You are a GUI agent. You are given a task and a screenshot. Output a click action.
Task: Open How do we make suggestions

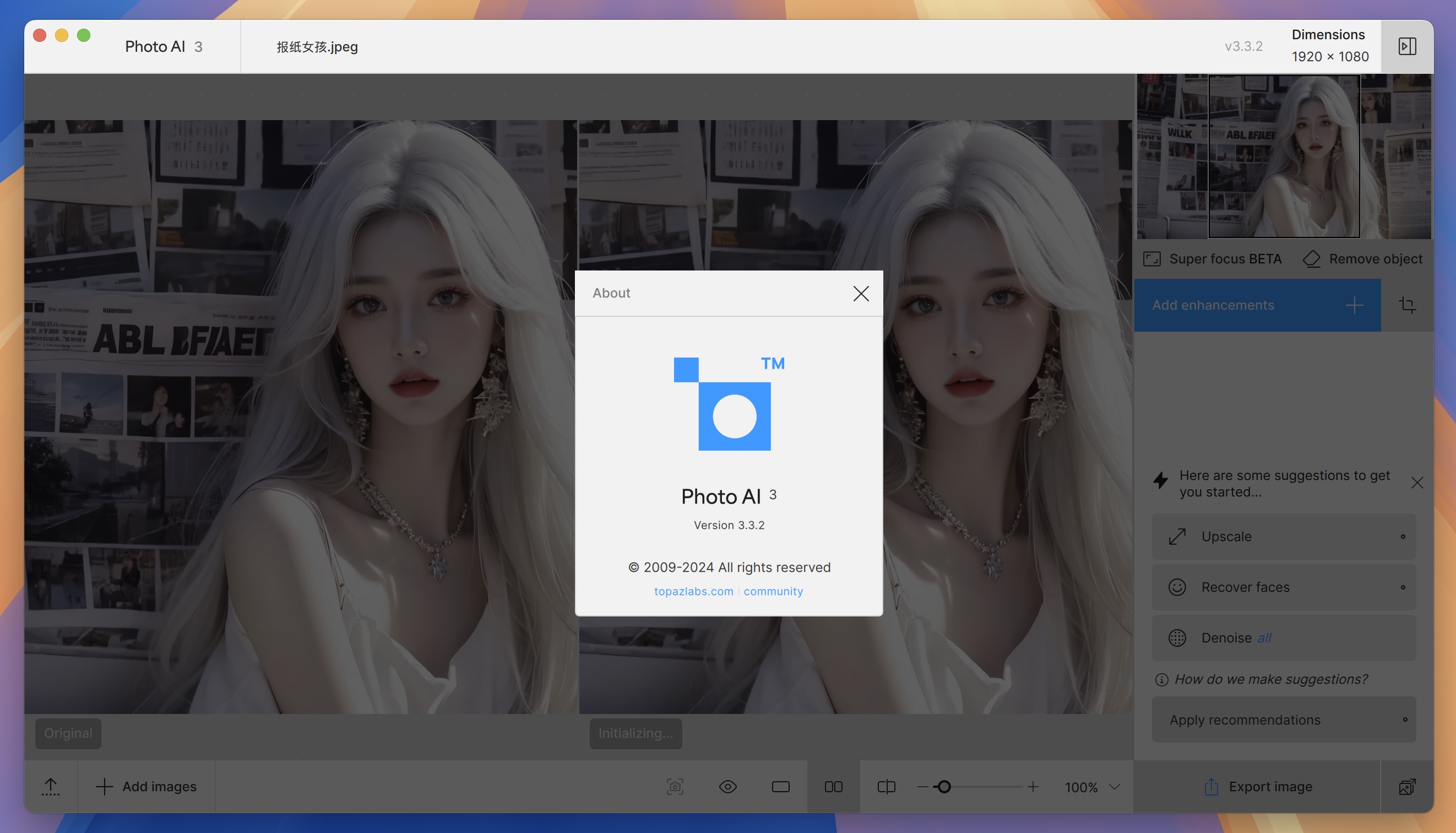(x=1271, y=680)
